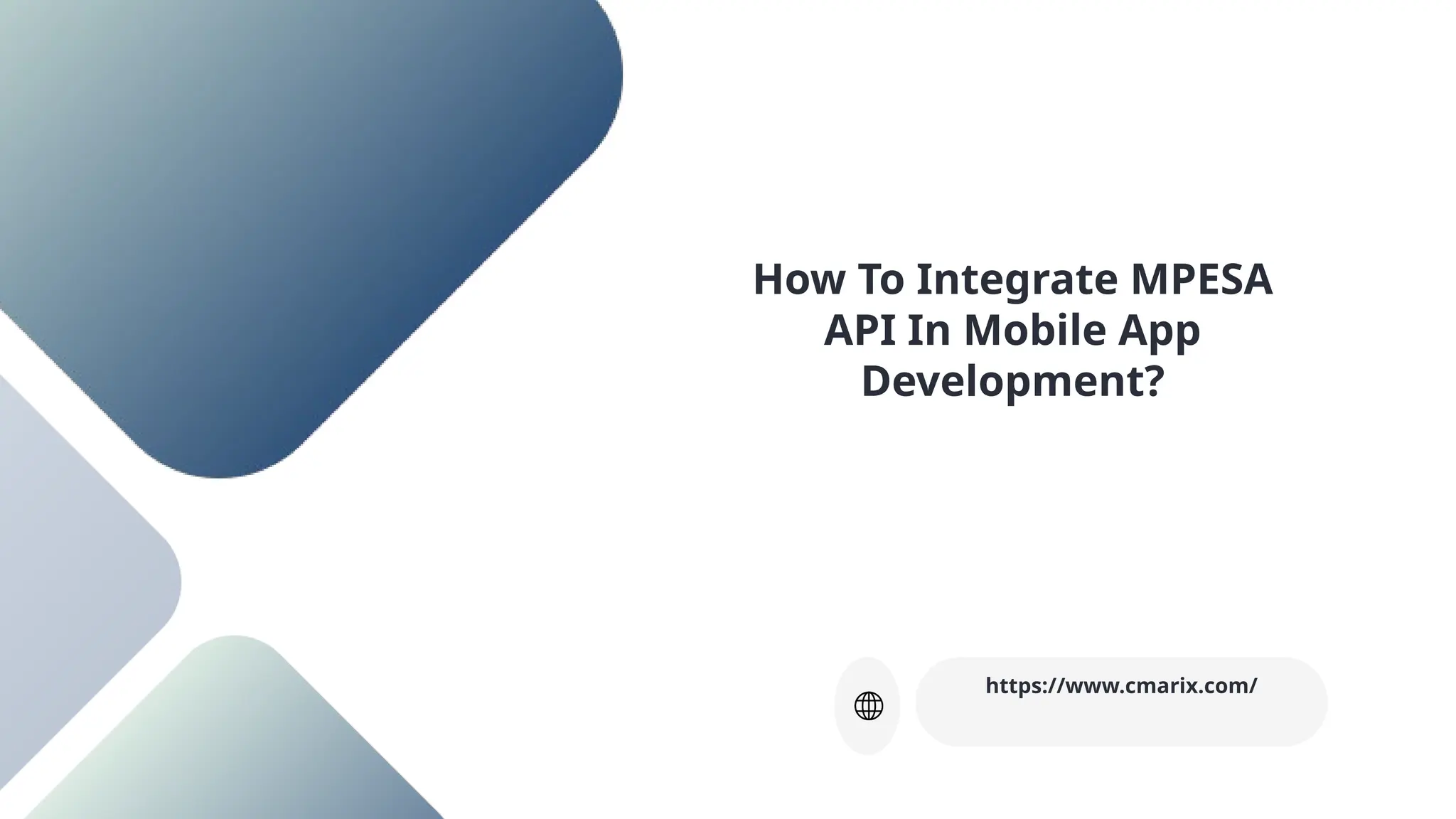Click the word API in the title
Screen dimensions: 1456x819
point(860,331)
